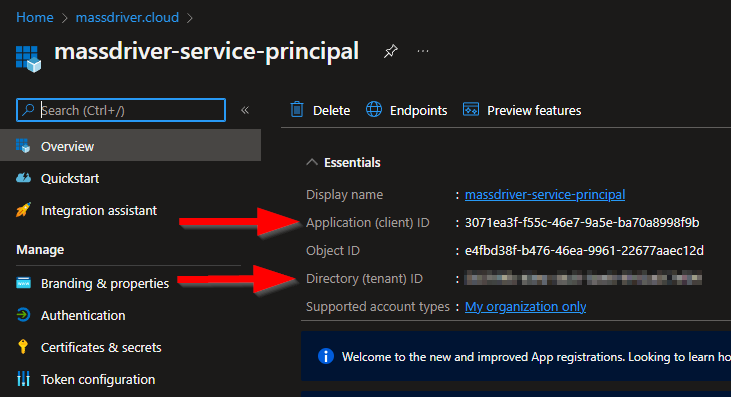
Task: Collapse the Essentials section chevron
Action: [312, 162]
